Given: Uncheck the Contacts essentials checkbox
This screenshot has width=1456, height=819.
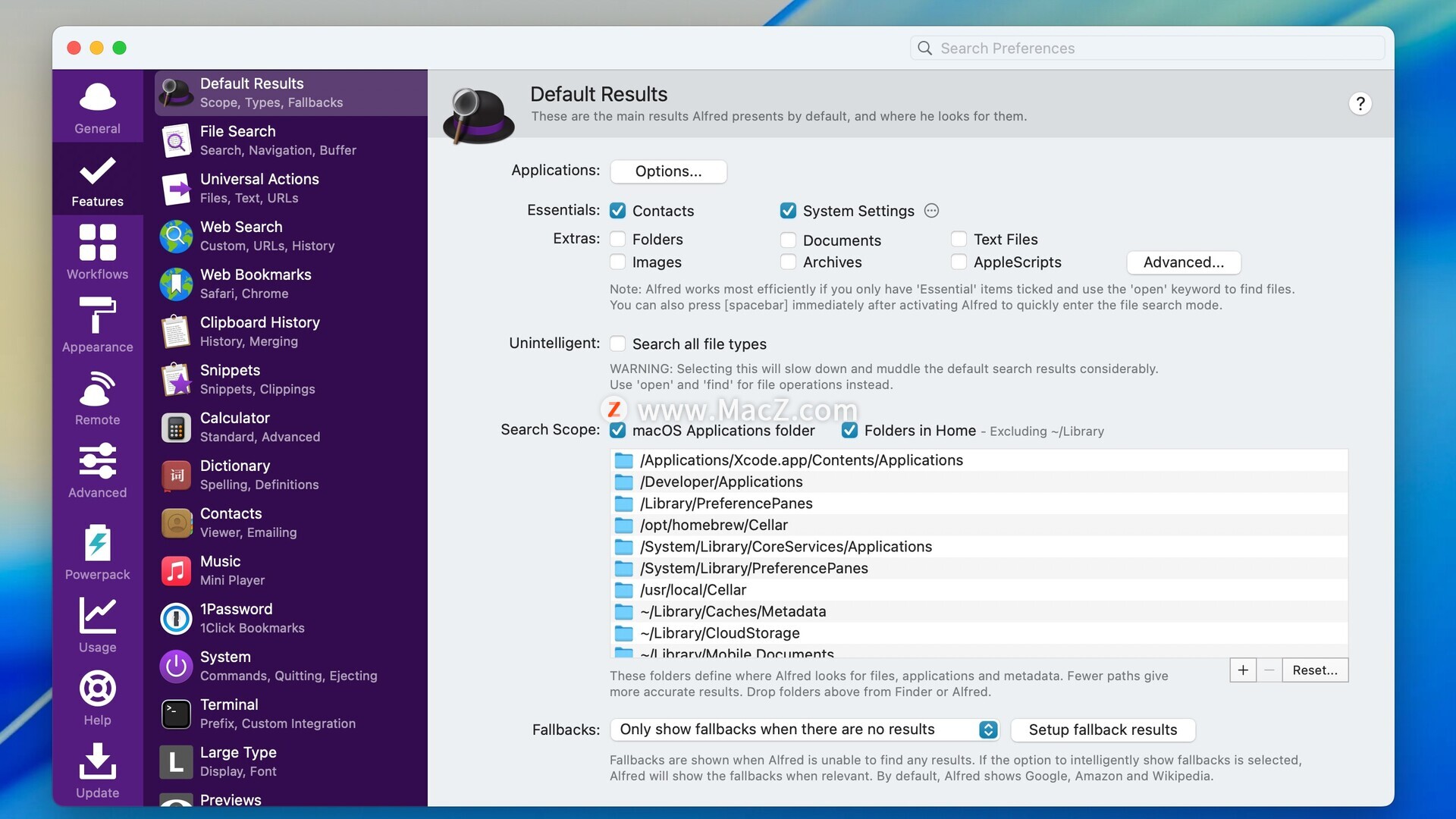Looking at the screenshot, I should pyautogui.click(x=618, y=211).
